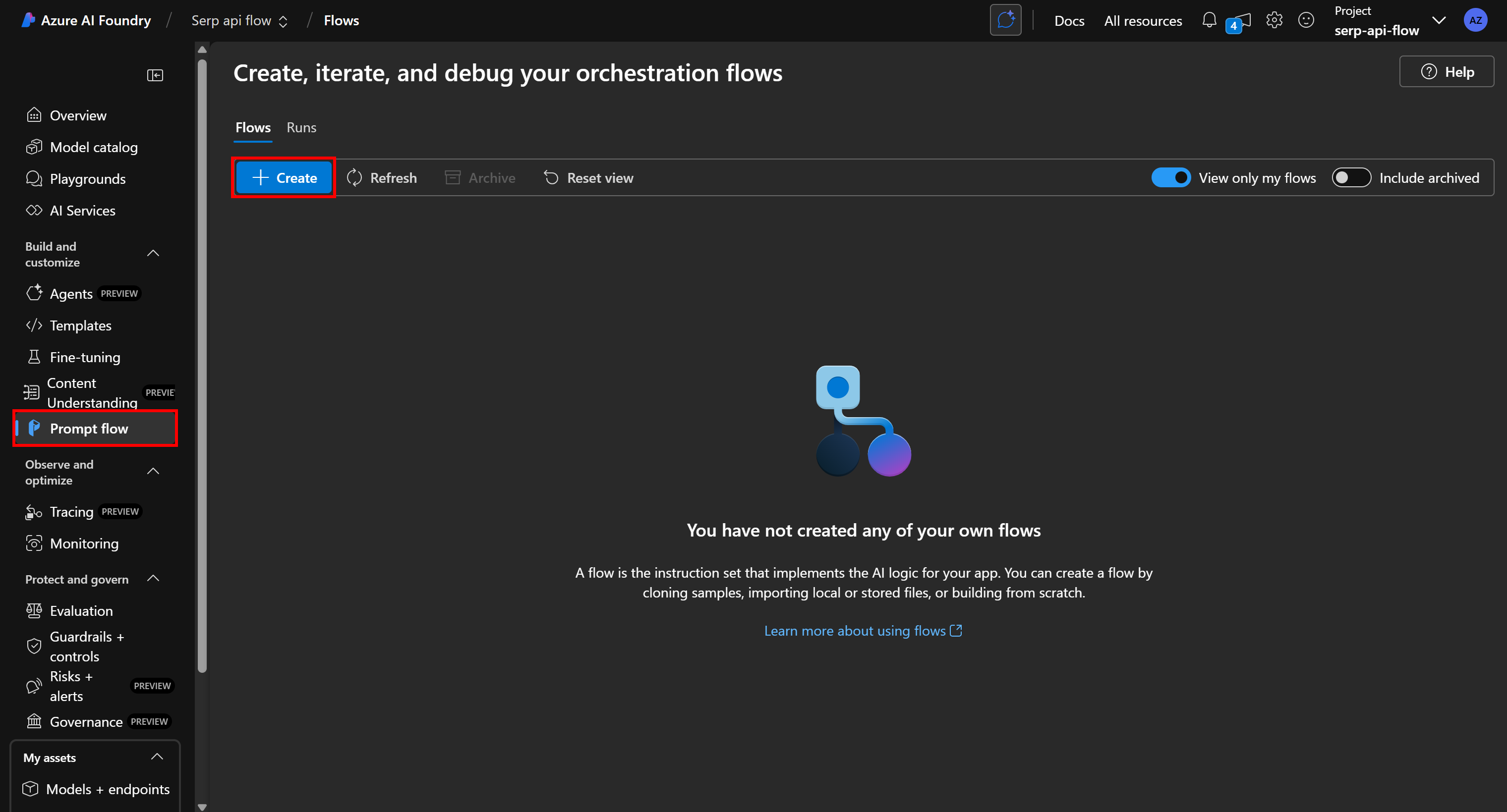Viewport: 1507px width, 812px height.
Task: Open the Docs menu item
Action: tap(1069, 20)
